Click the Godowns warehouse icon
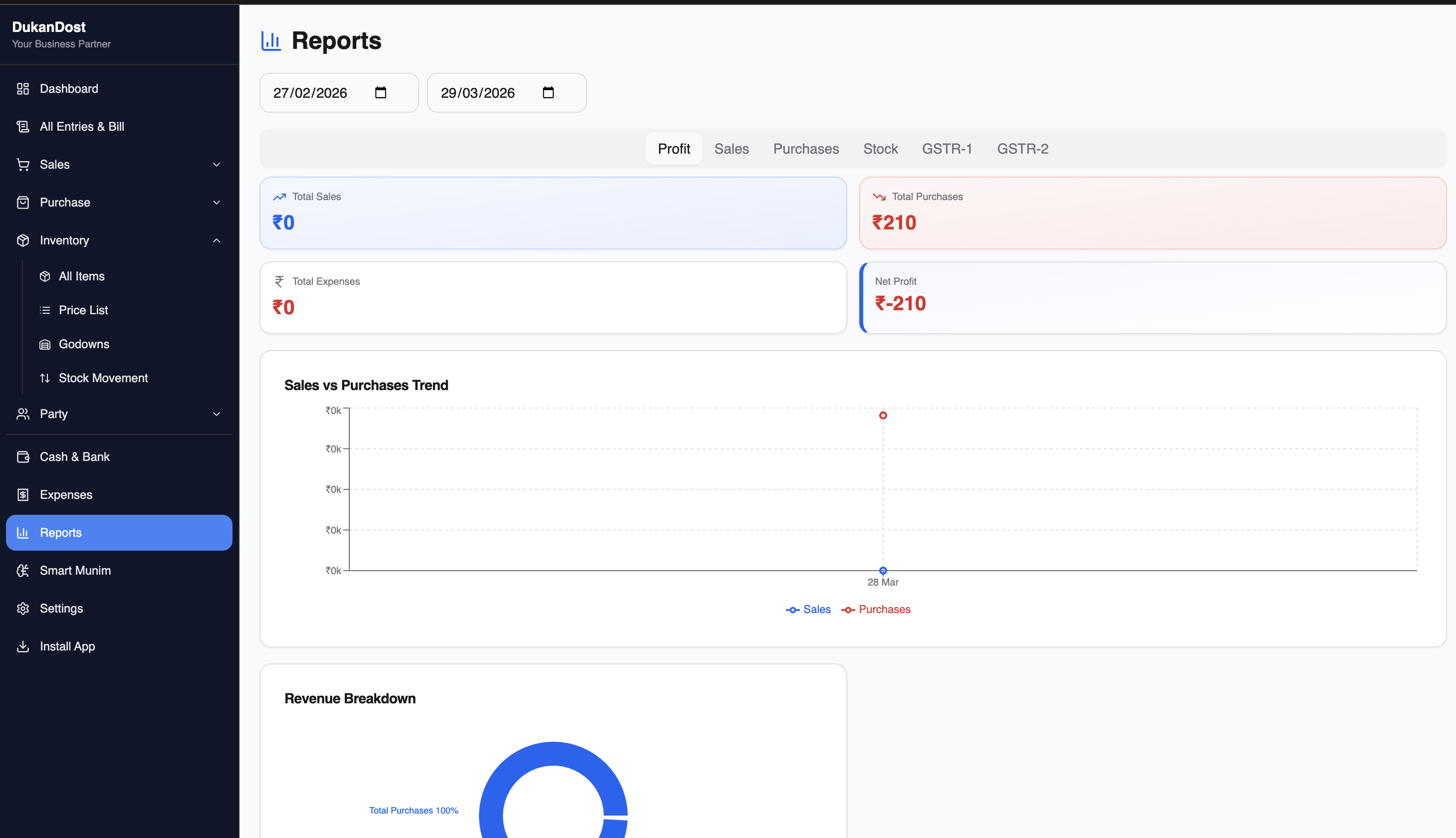Screen dimensions: 1456x838 click(x=45, y=344)
